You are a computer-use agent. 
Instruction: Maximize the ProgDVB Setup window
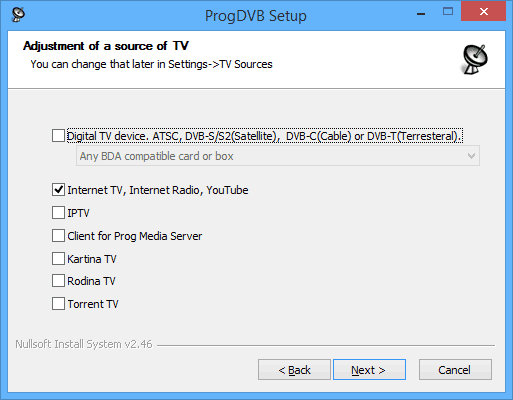pos(448,12)
